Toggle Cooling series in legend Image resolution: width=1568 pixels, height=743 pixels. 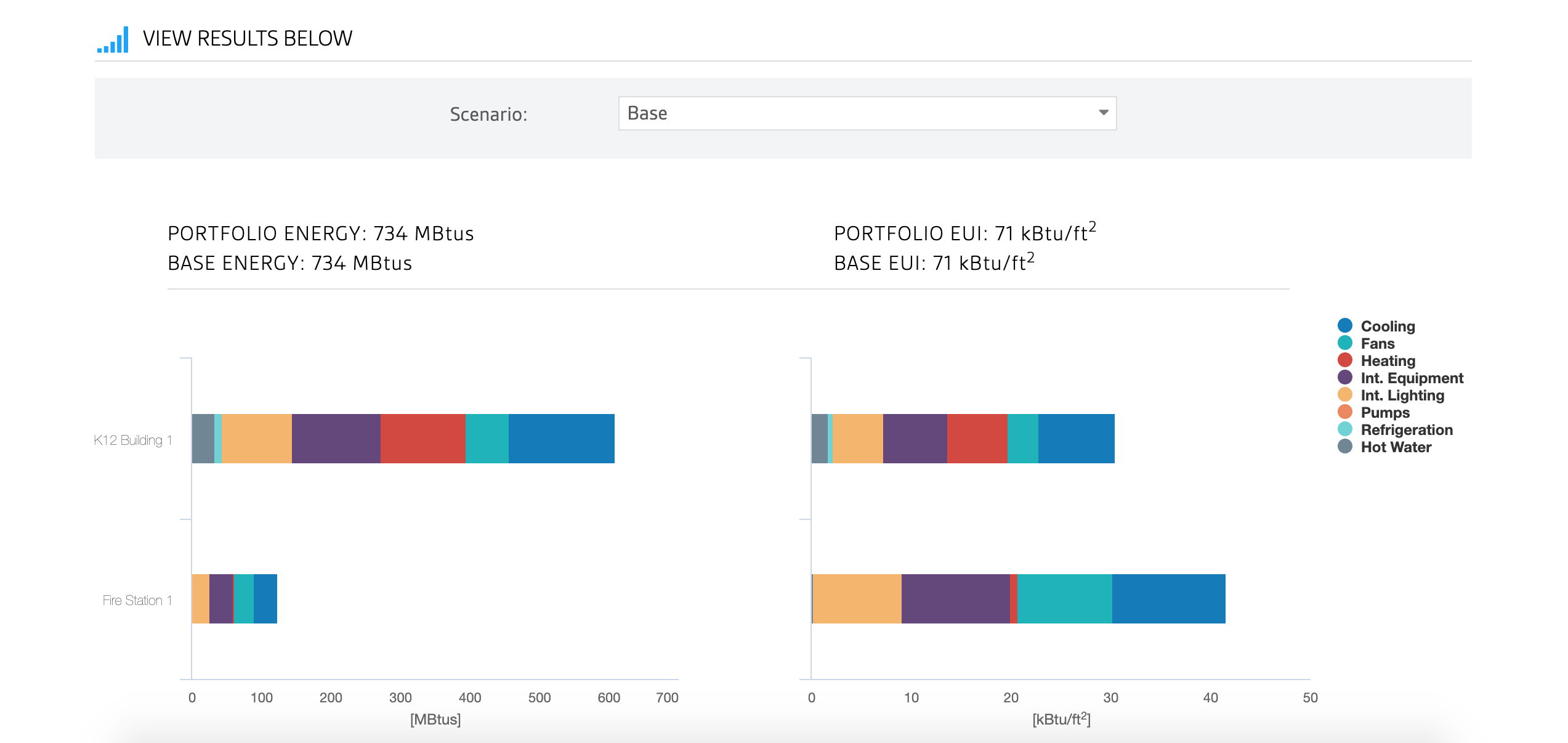point(1387,326)
